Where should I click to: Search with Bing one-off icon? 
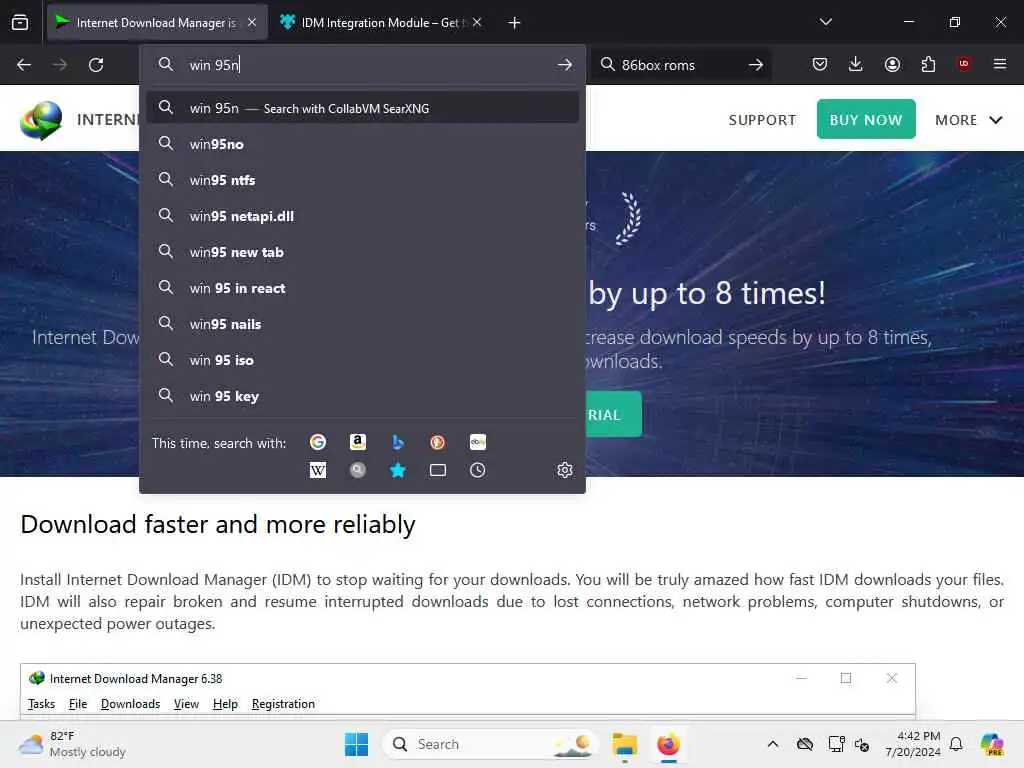398,442
